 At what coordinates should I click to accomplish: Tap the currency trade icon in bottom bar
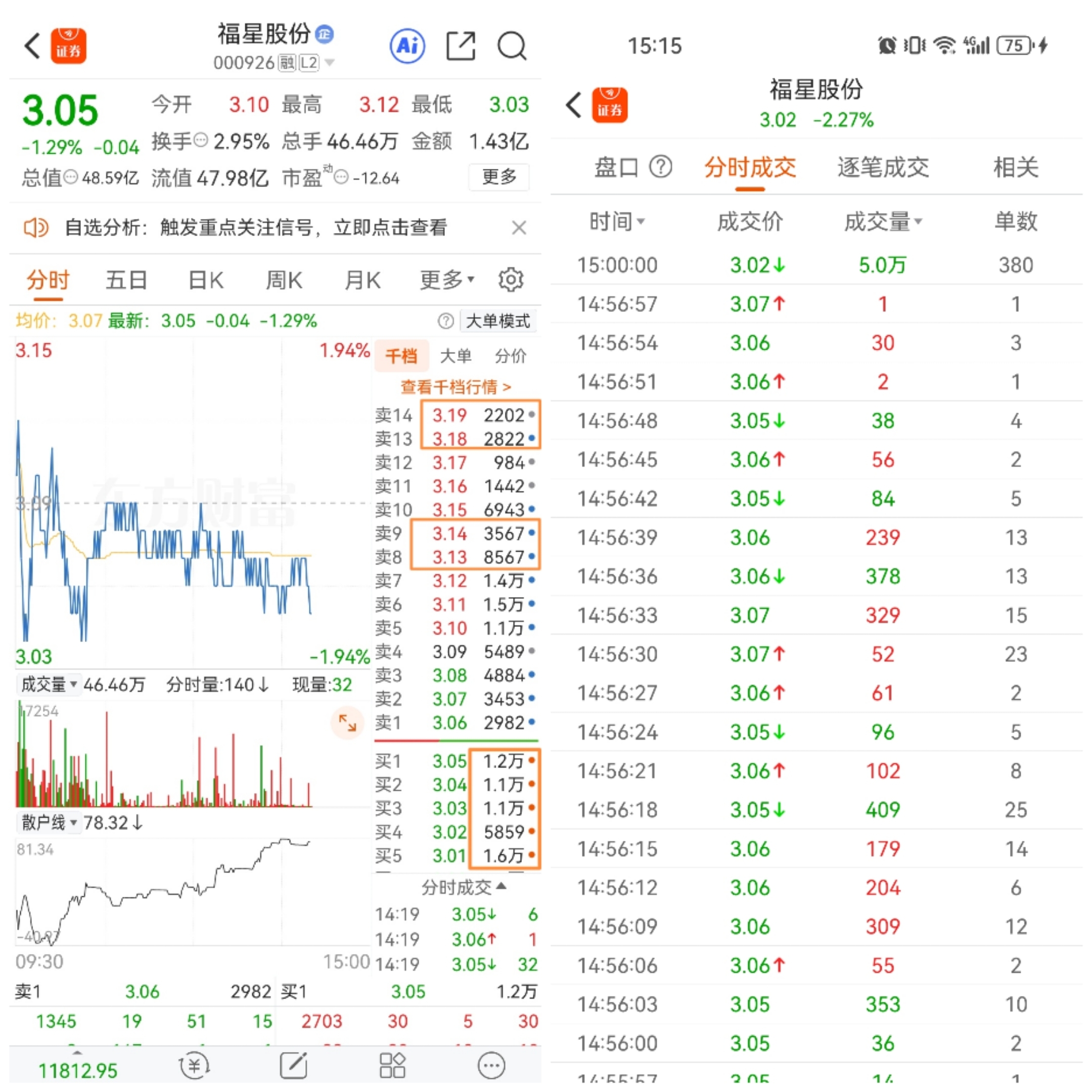[x=194, y=1066]
